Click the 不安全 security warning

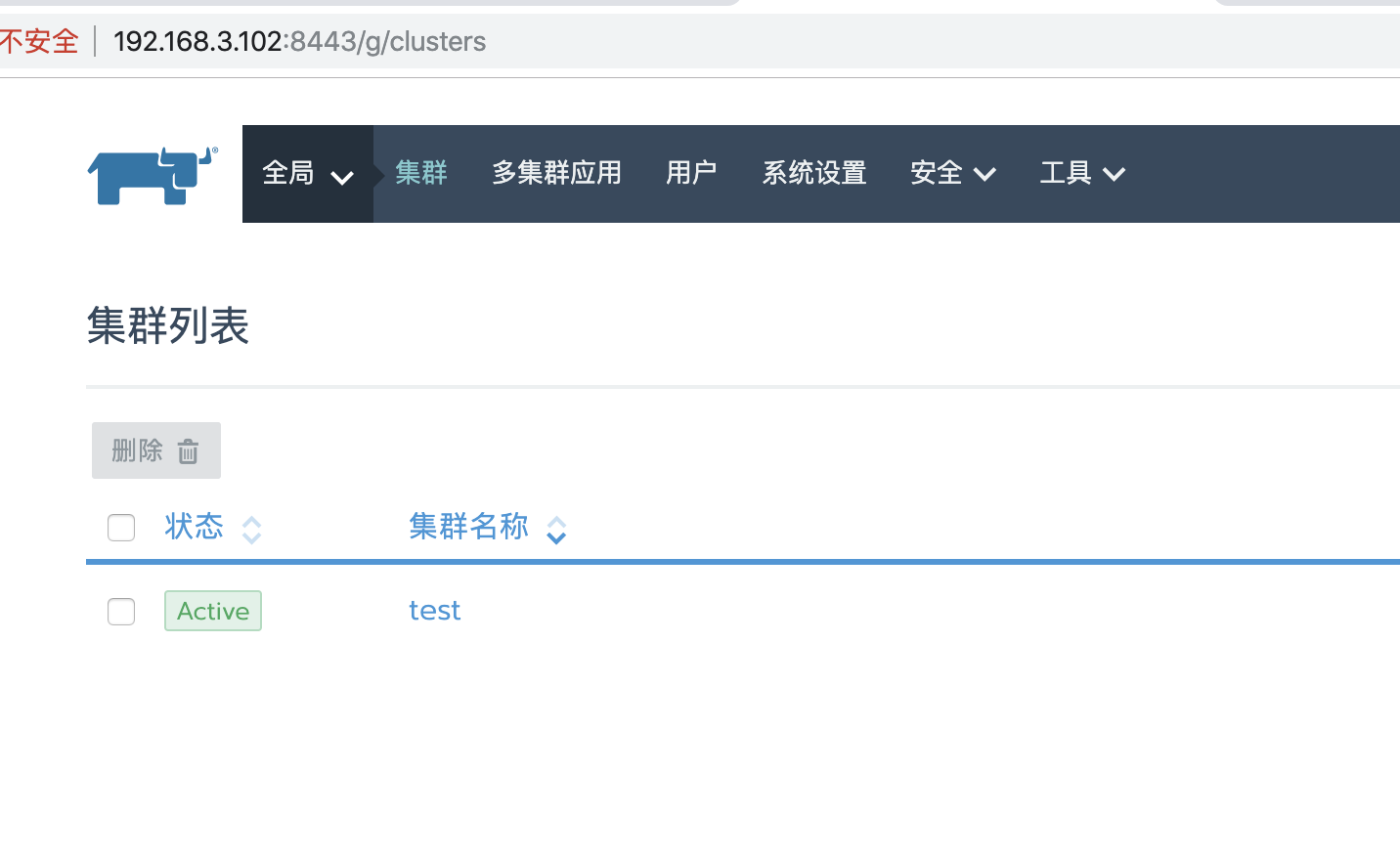click(39, 41)
